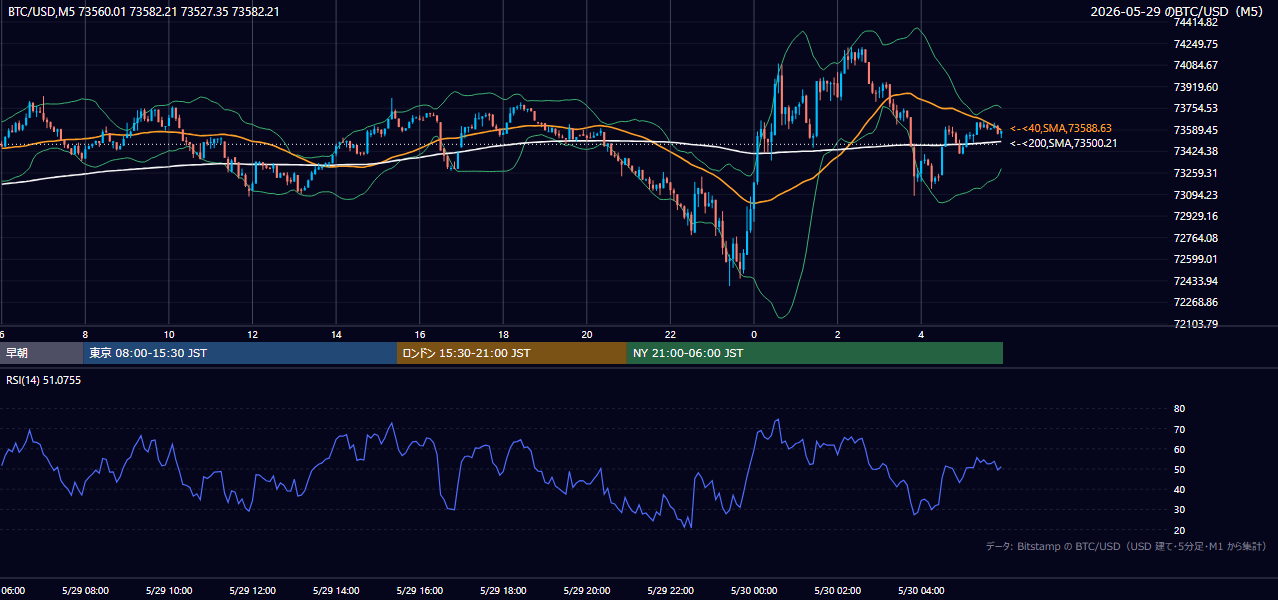
Task: Click the bottom time label 5/29 22:00
Action: click(x=671, y=591)
